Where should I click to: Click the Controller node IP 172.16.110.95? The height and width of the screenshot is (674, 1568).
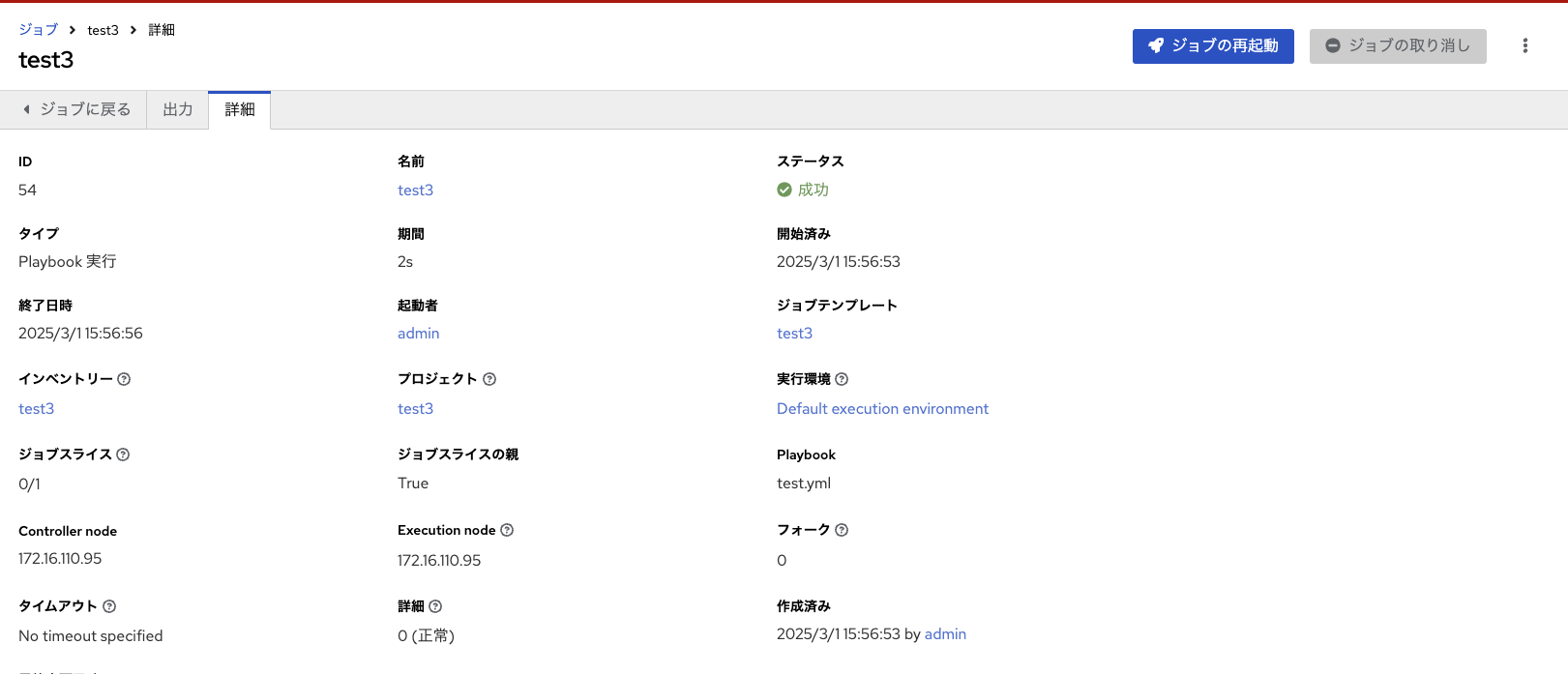pyautogui.click(x=60, y=558)
